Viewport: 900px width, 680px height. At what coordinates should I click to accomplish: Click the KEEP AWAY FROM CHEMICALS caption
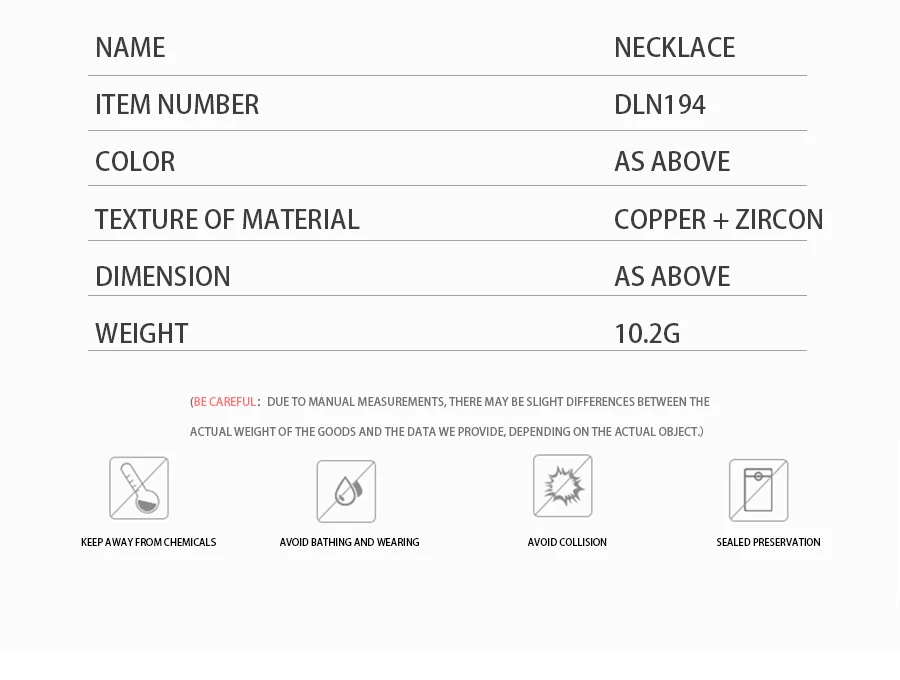click(x=149, y=542)
